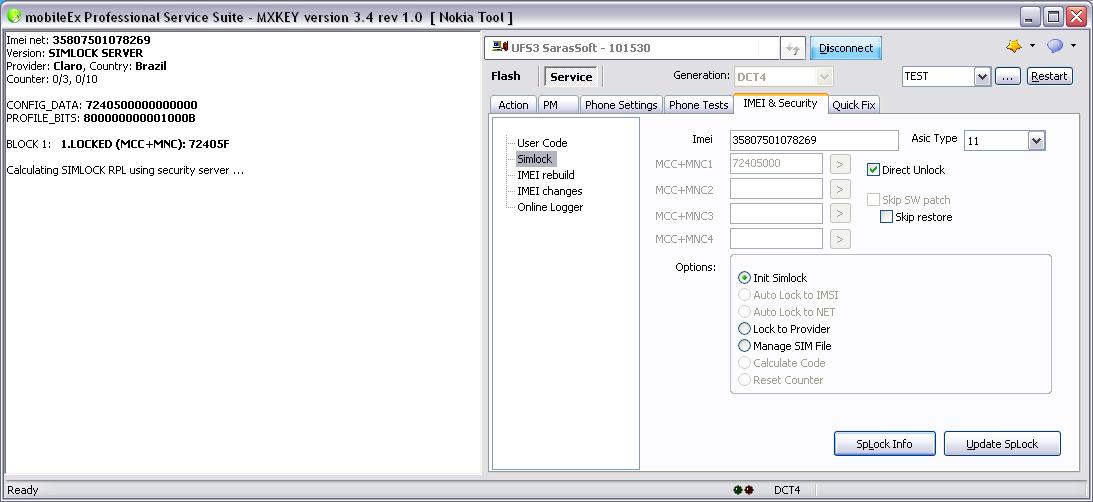Select IMEI rebuild in the tree
The image size is (1093, 502).
(545, 175)
